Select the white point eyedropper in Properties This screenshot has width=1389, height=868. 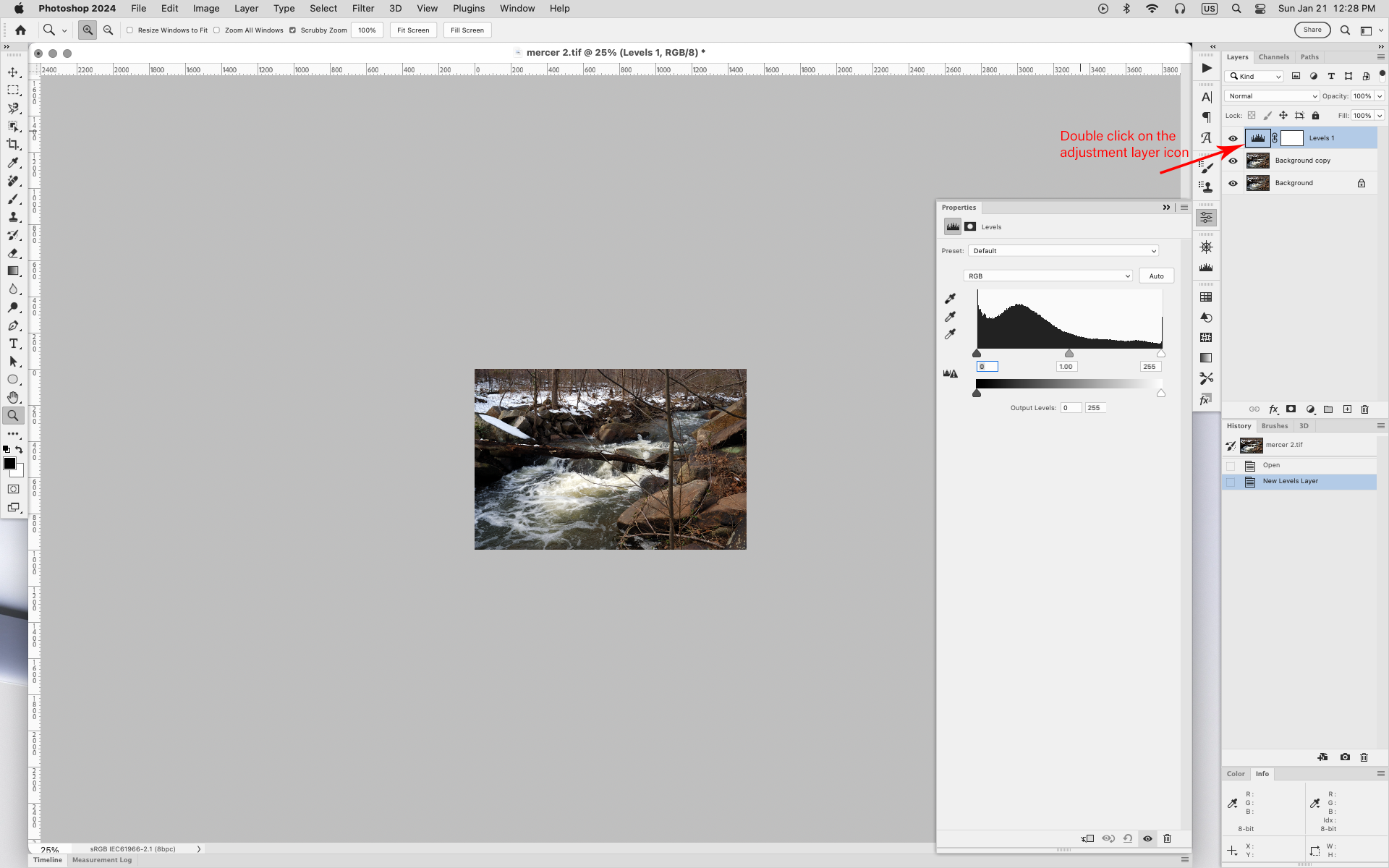point(950,333)
